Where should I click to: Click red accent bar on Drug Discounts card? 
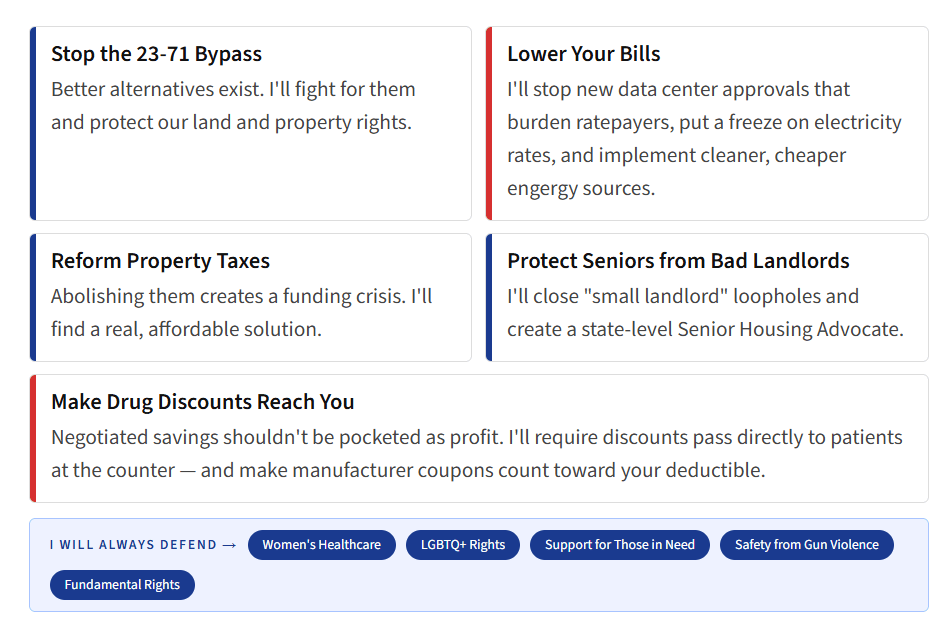[33, 438]
